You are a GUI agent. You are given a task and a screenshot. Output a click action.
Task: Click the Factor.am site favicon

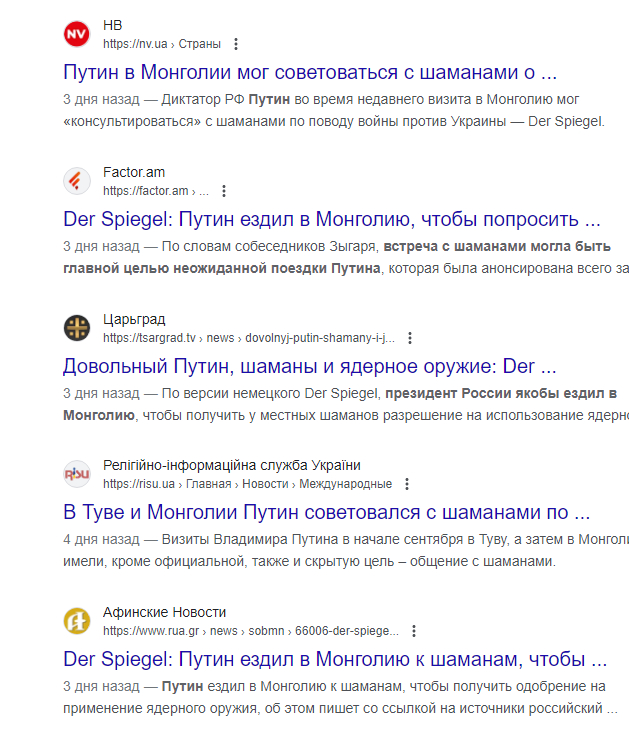(77, 181)
